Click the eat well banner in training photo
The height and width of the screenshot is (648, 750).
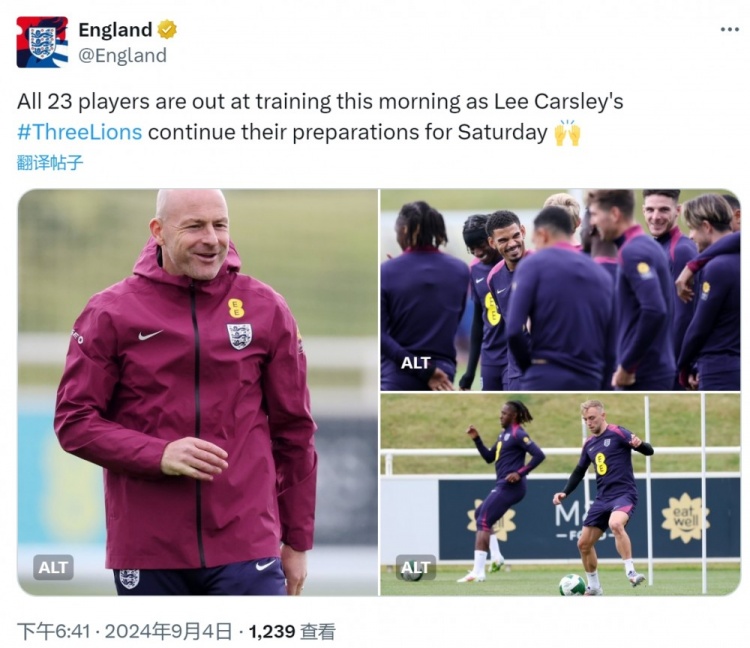[x=685, y=517]
